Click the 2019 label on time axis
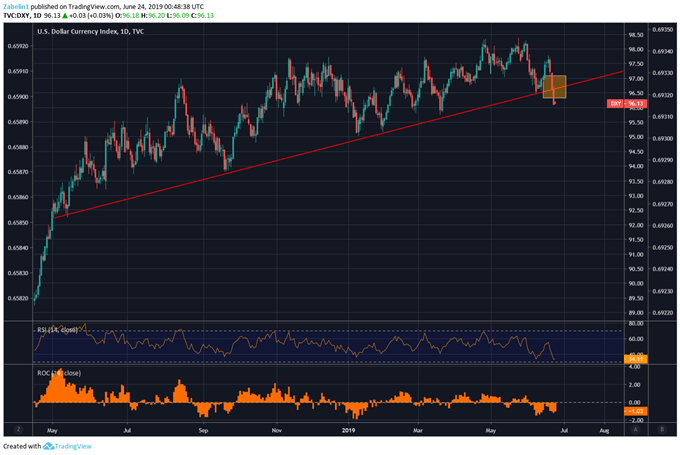 tap(348, 430)
